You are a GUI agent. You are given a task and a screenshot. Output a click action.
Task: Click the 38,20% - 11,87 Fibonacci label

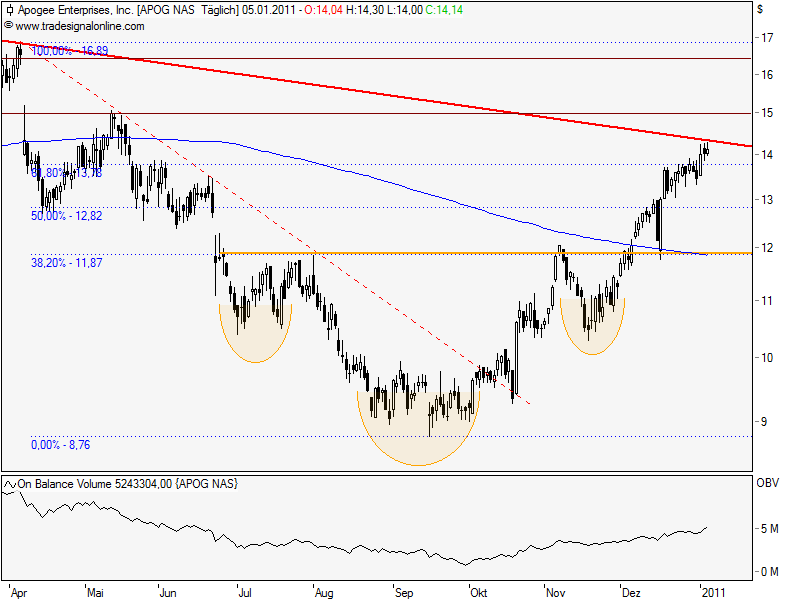click(67, 261)
